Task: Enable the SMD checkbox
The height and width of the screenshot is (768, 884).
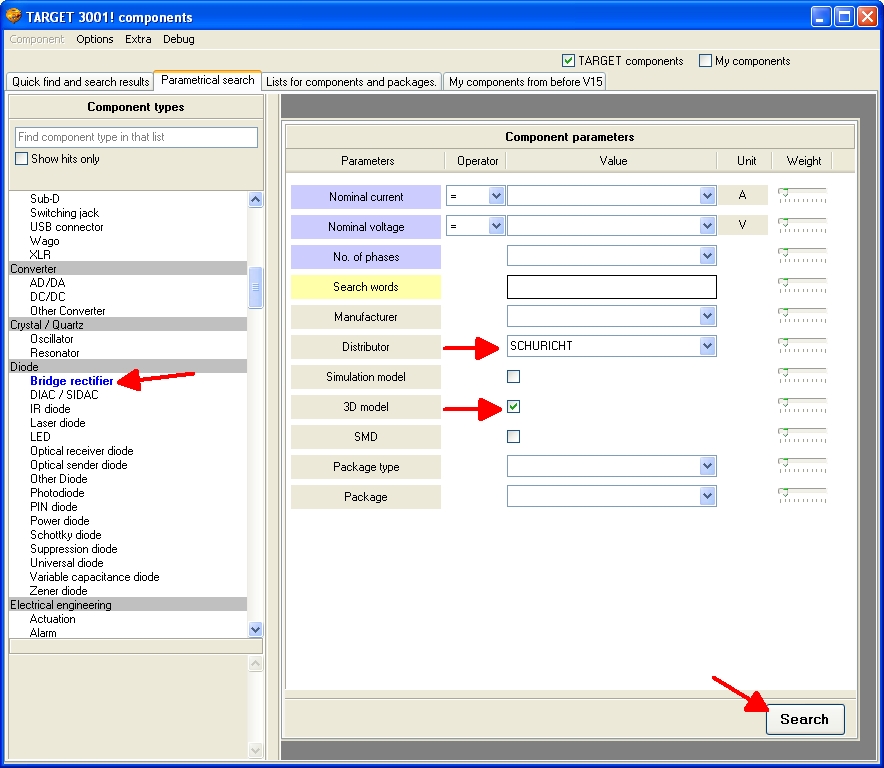Action: (x=513, y=437)
